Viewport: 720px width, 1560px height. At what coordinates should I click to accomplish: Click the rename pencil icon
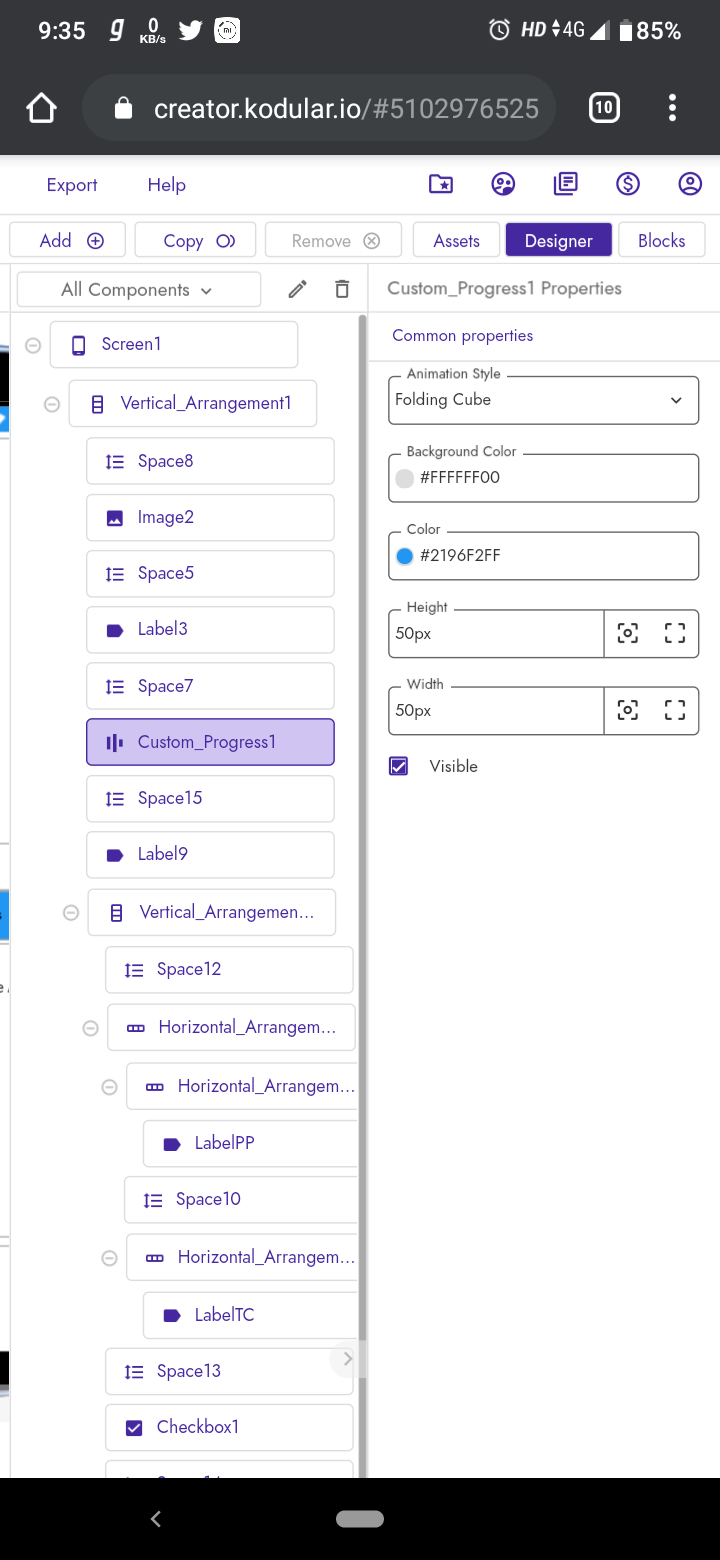[297, 290]
